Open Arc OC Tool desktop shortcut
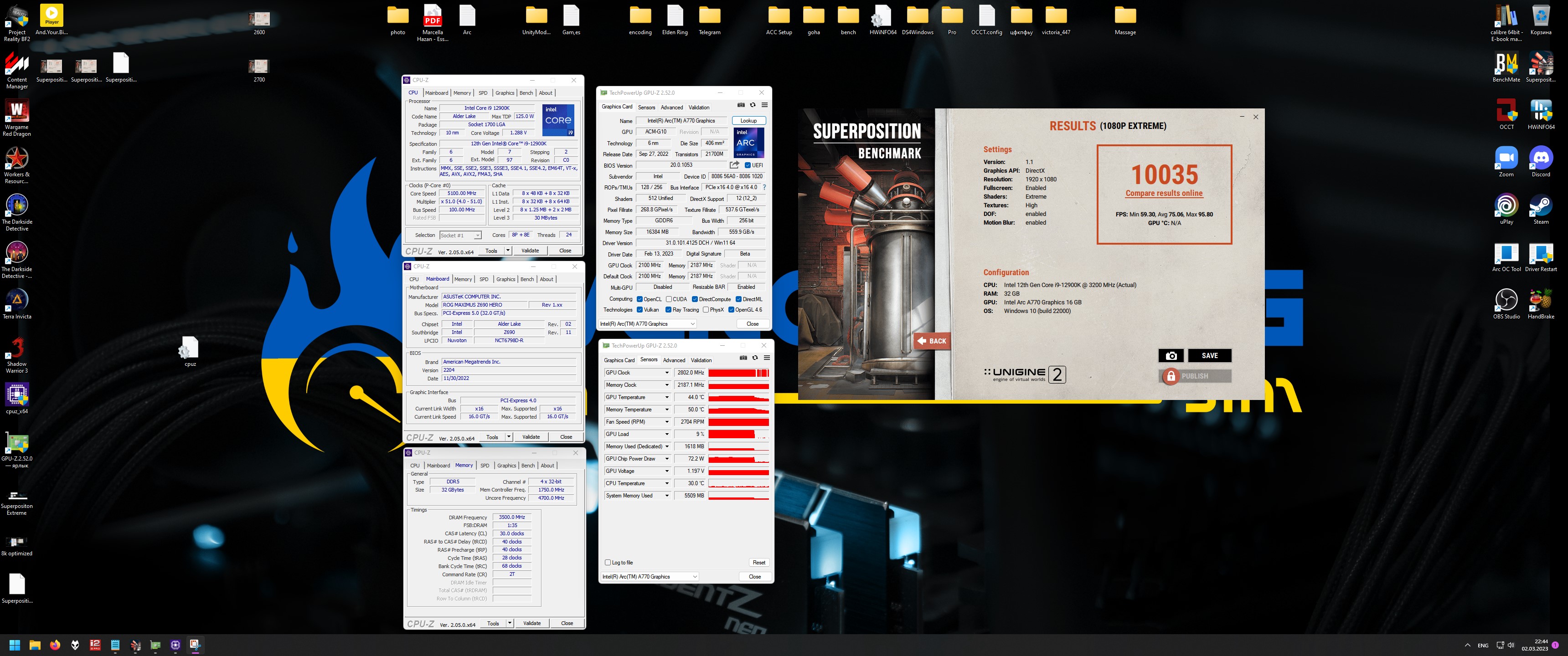This screenshot has width=1568, height=656. tap(1506, 257)
